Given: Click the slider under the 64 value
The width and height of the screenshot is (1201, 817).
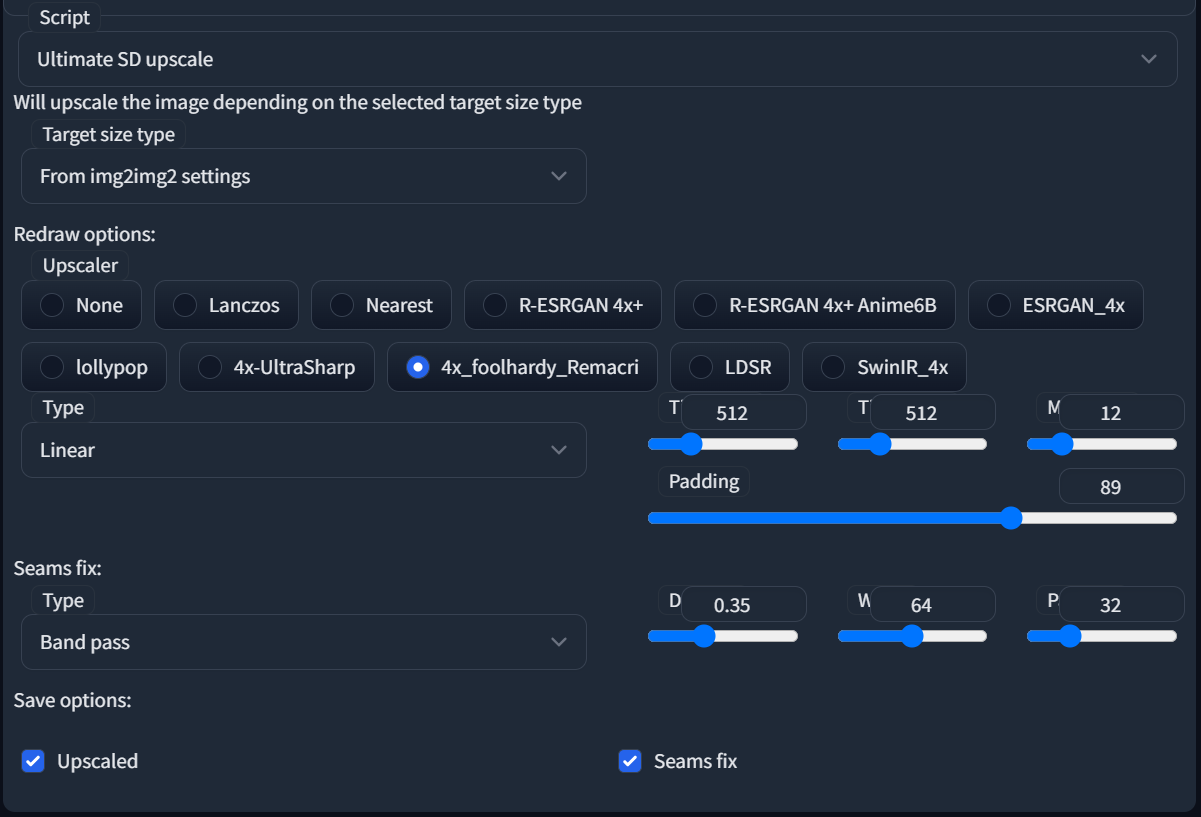Looking at the screenshot, I should [x=912, y=636].
